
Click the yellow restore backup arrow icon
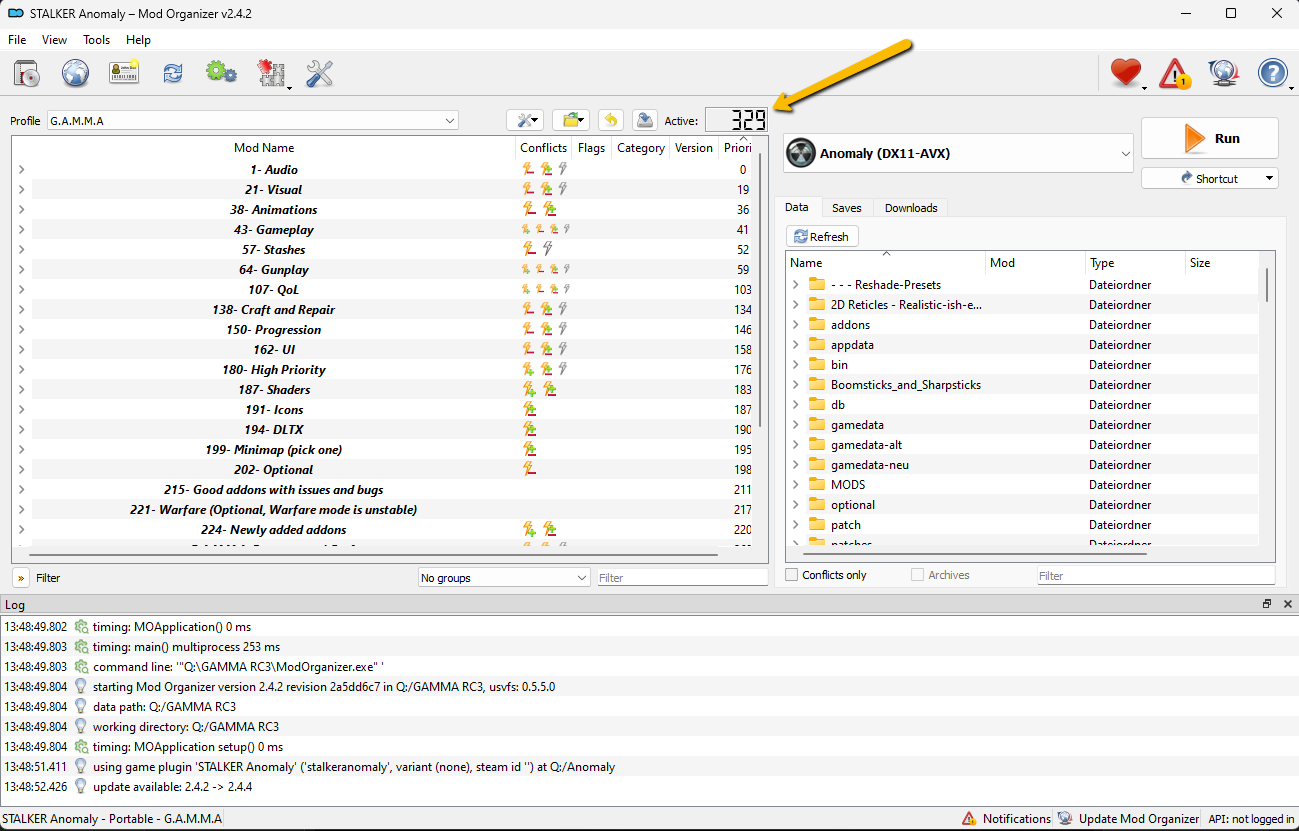pos(611,120)
